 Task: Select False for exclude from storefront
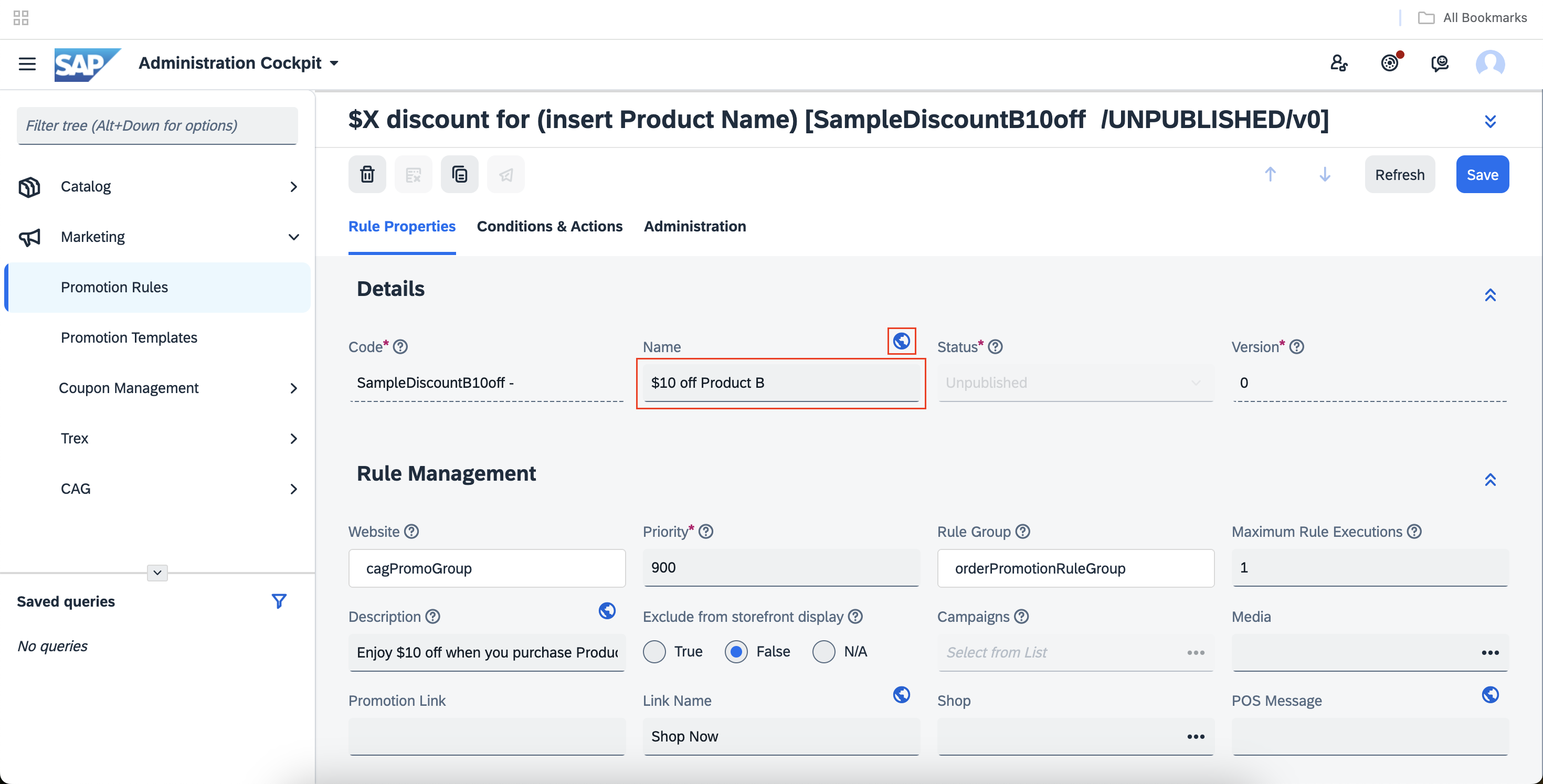(736, 652)
